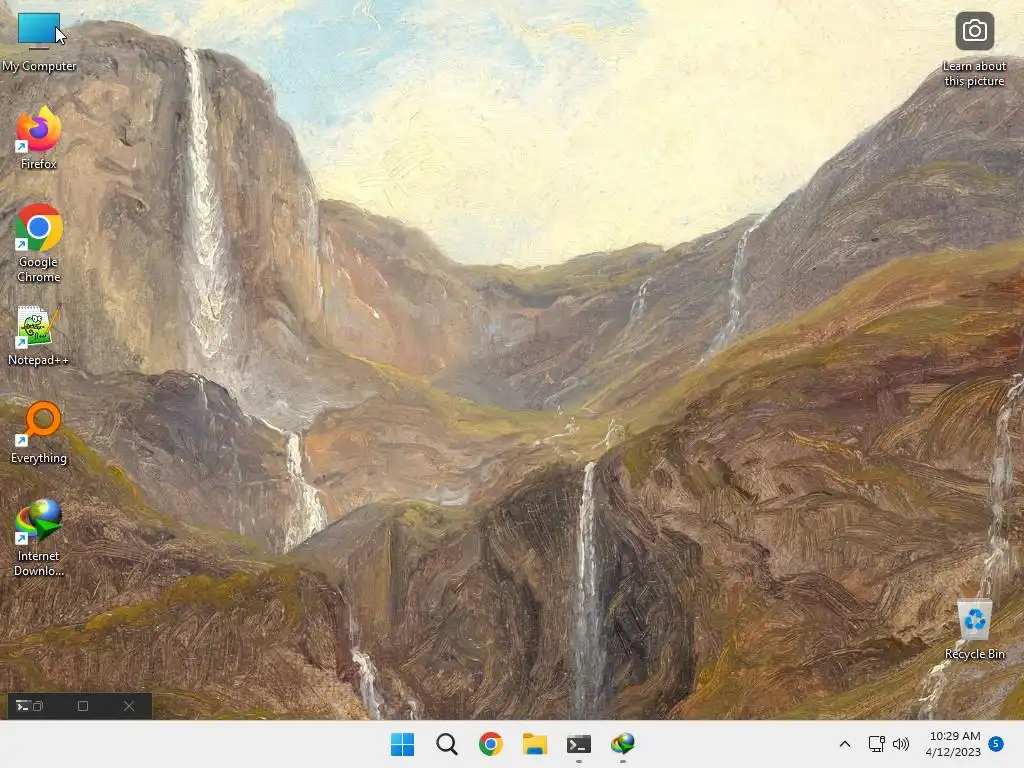Viewport: 1024px width, 768px height.
Task: Open the notification badge showing 5
Action: point(996,744)
